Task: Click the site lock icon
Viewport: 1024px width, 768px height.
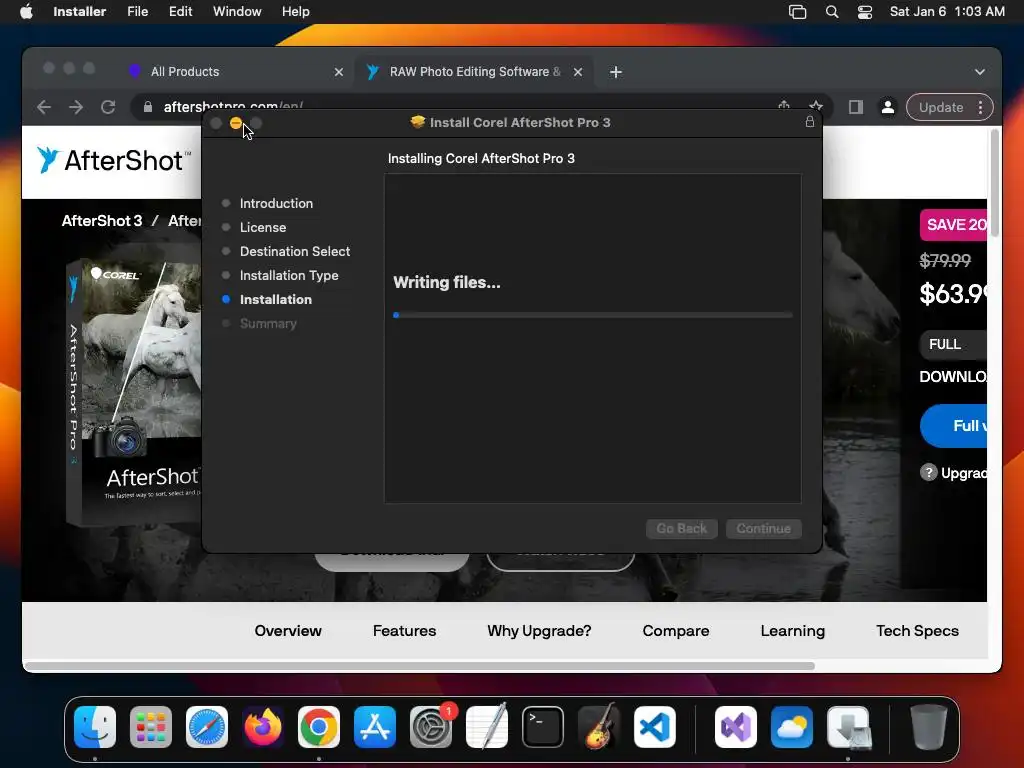Action: 148,107
